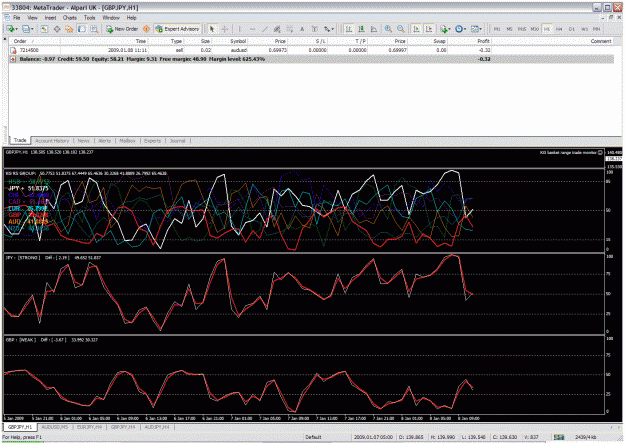Click the expert smiley icon at chart corner

tap(600, 152)
